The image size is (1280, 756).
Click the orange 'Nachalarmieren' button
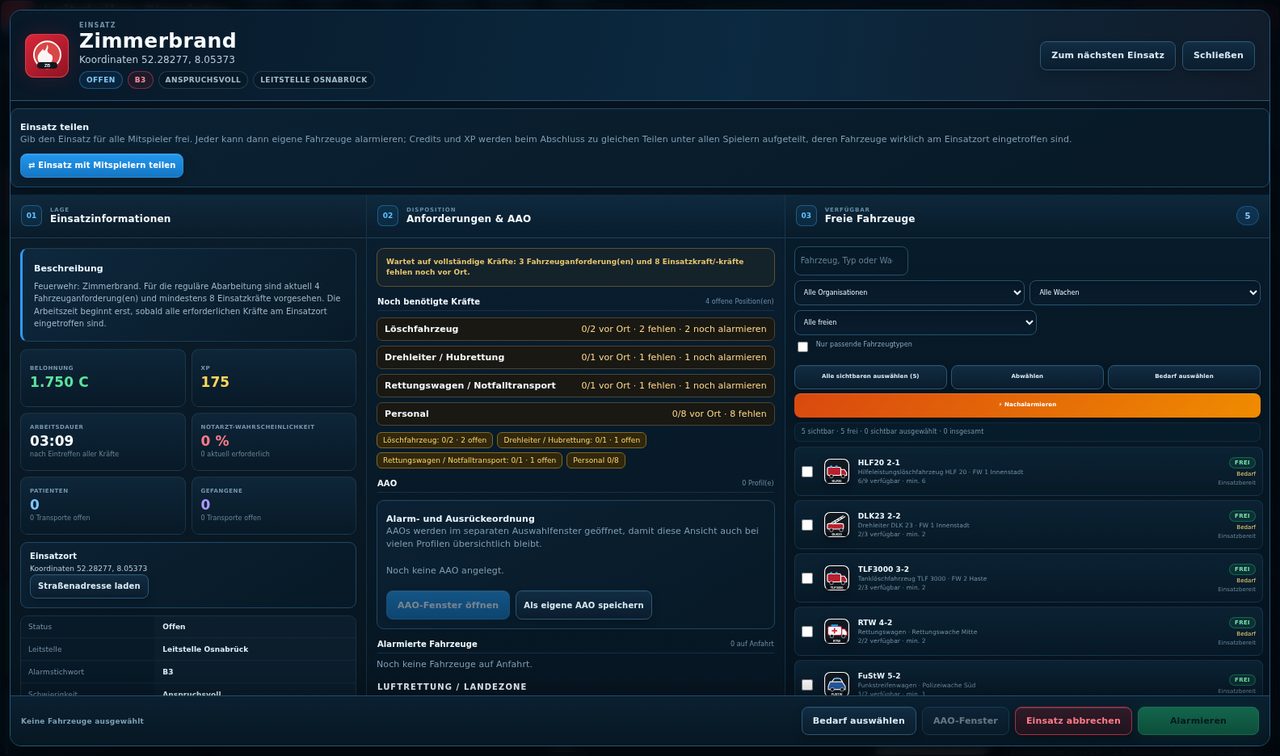tap(1027, 405)
